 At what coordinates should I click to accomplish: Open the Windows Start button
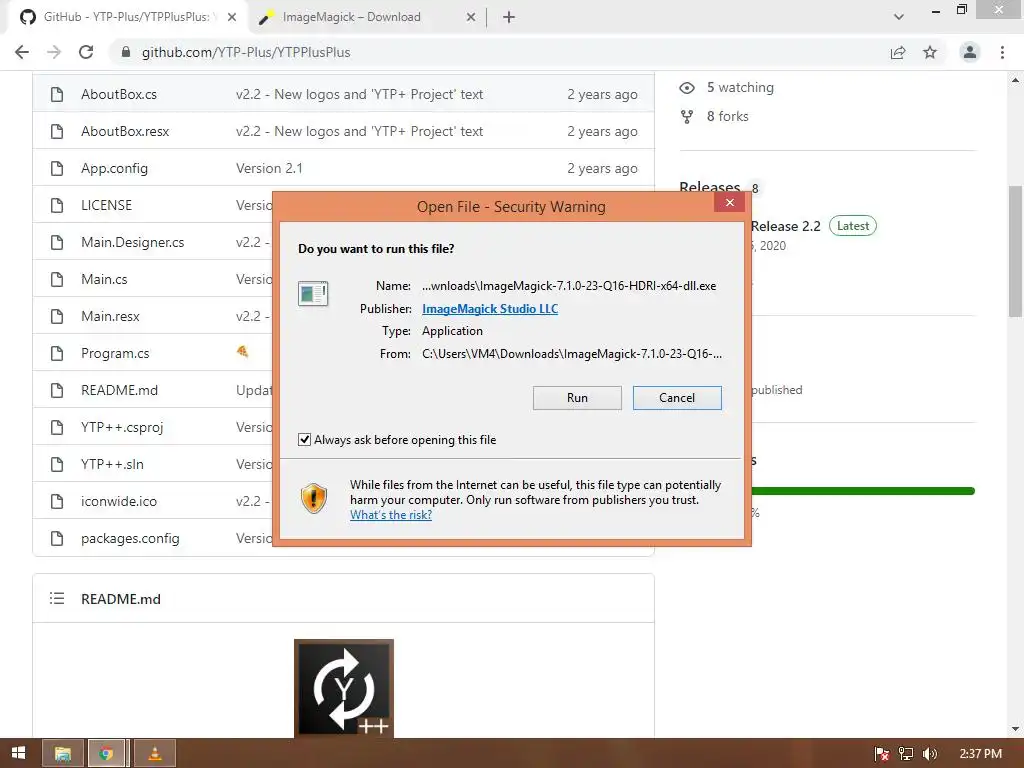[x=18, y=753]
